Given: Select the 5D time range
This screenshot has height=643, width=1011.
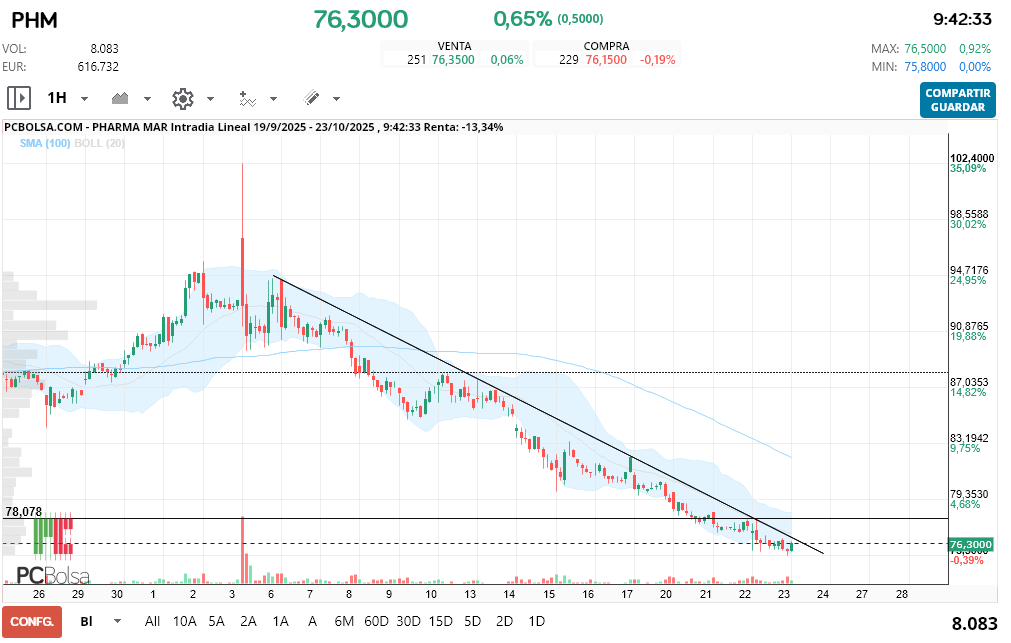Looking at the screenshot, I should coord(473,622).
